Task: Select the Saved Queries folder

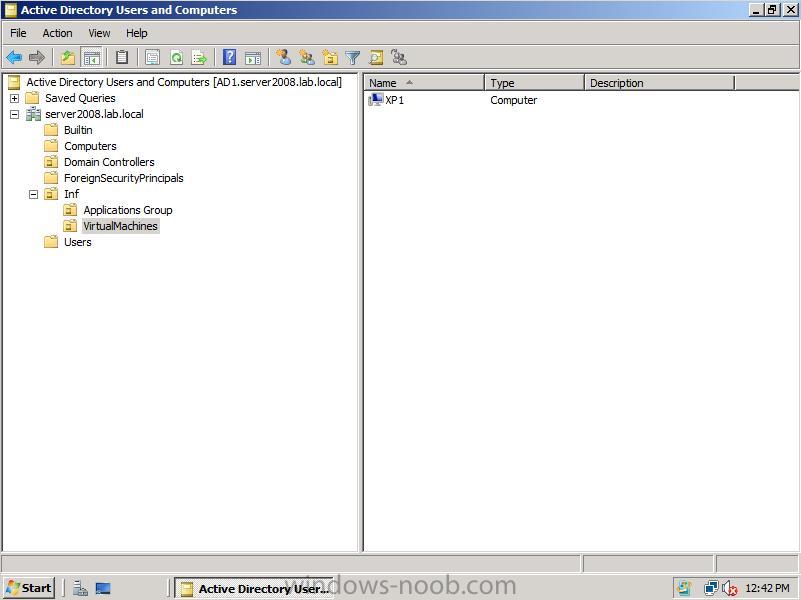Action: coord(80,98)
